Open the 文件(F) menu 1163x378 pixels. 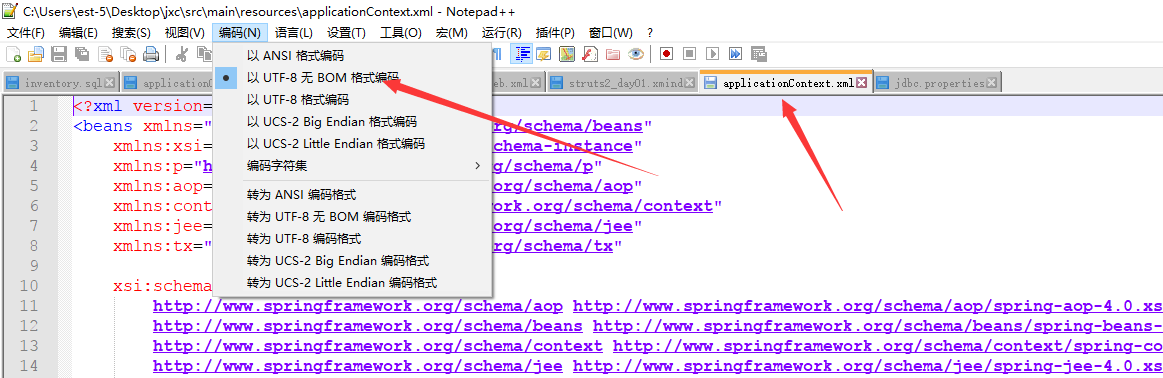click(x=26, y=33)
